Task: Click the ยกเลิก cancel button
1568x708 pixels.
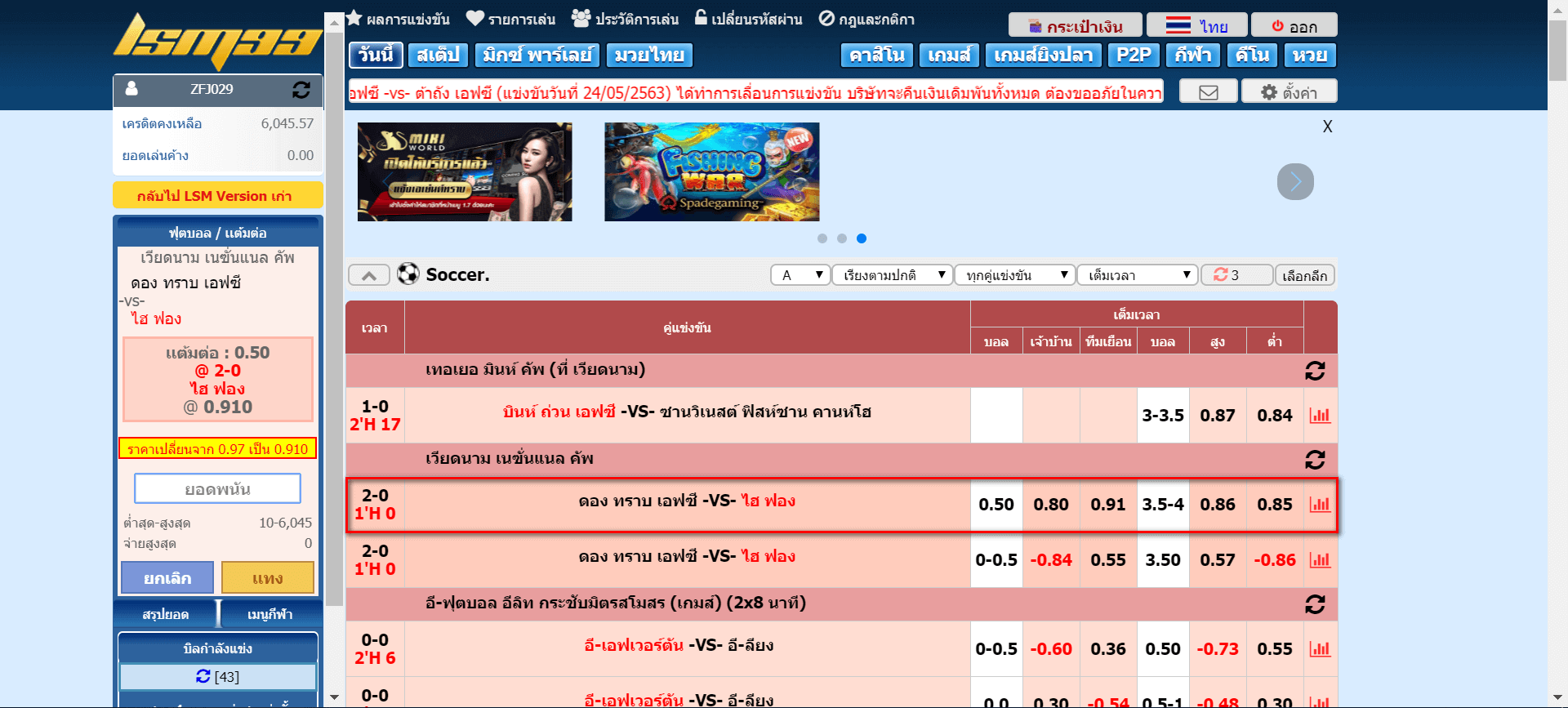Action: click(x=167, y=577)
